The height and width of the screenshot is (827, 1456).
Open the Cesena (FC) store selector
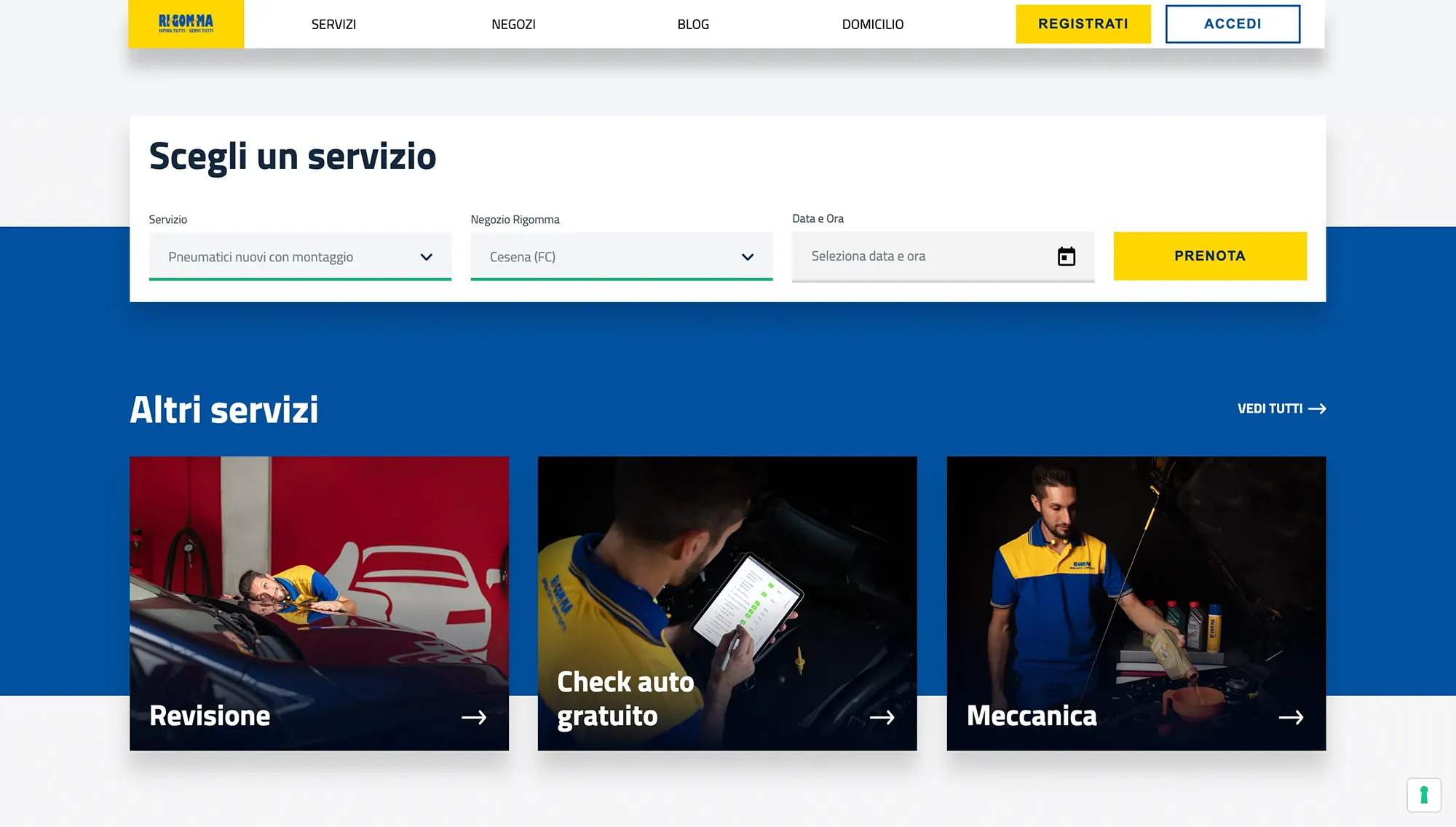tap(622, 256)
